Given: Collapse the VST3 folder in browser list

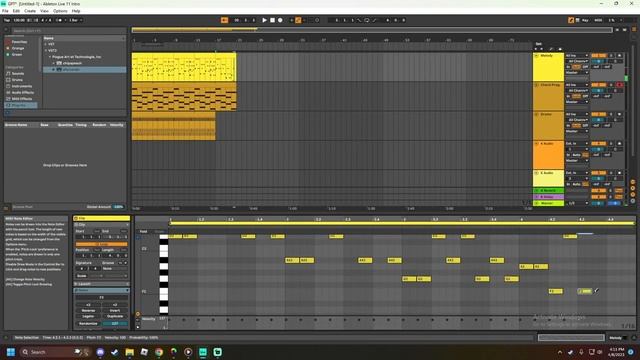Looking at the screenshot, I should pyautogui.click(x=46, y=51).
